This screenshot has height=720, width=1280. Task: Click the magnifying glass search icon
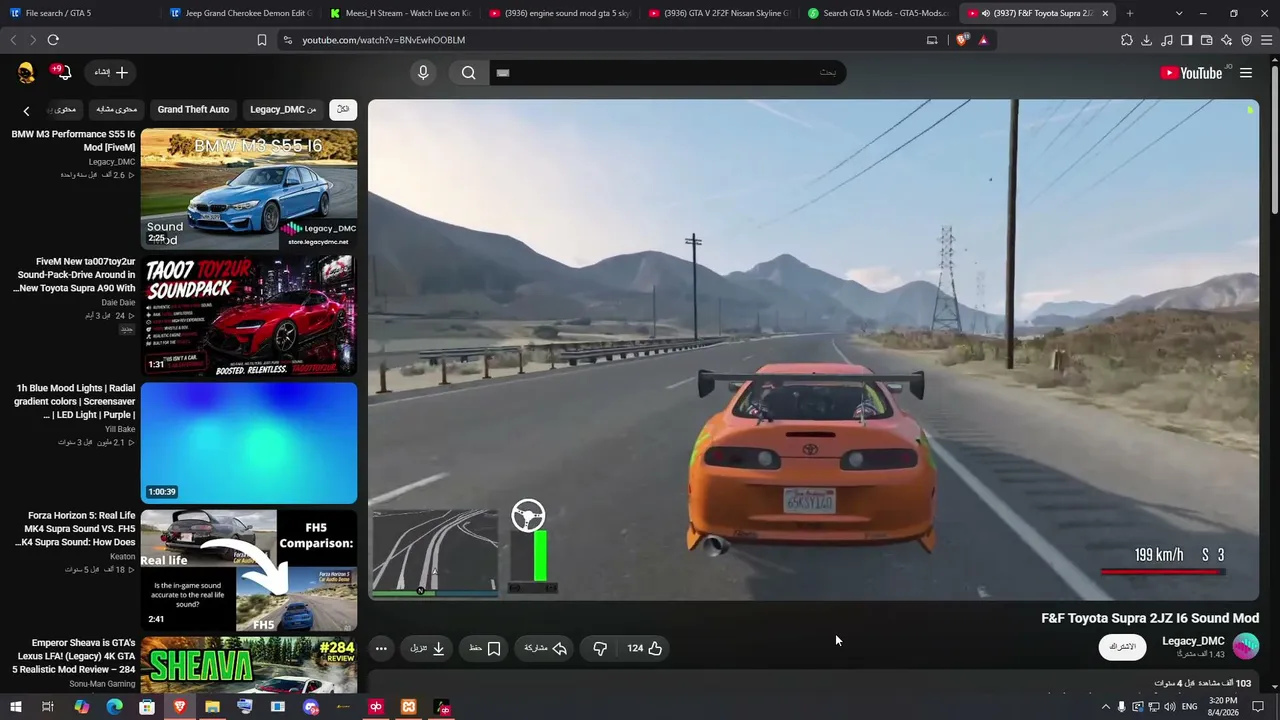[468, 72]
